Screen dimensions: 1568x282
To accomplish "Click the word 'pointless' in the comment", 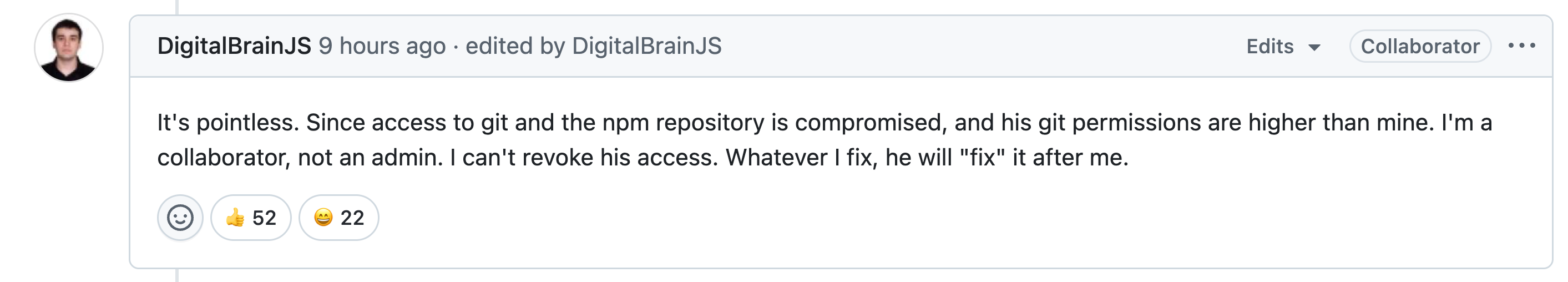I will pos(246,123).
